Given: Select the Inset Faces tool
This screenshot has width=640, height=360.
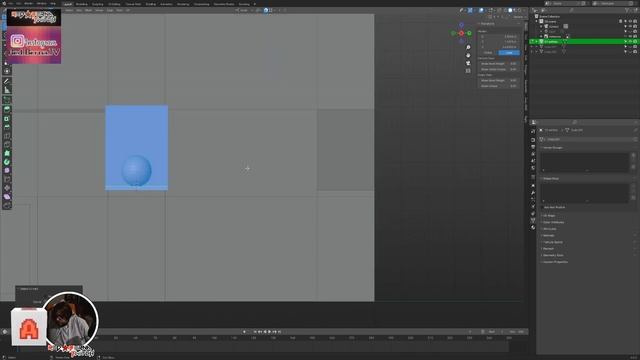Looking at the screenshot, I should point(7,119).
